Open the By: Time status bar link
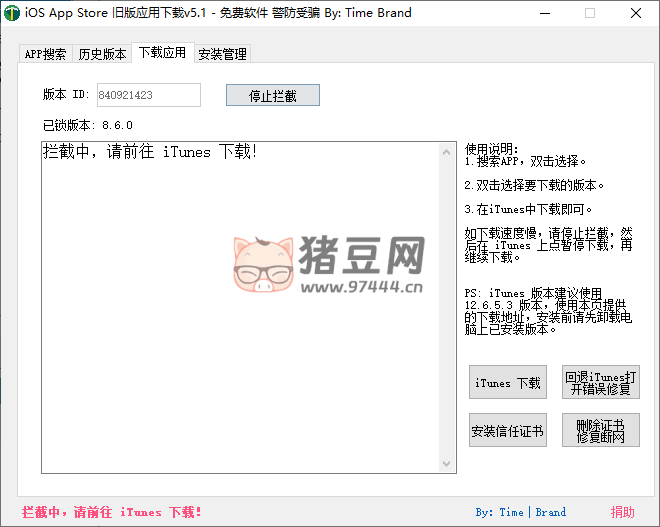The width and height of the screenshot is (660, 527). tap(499, 512)
